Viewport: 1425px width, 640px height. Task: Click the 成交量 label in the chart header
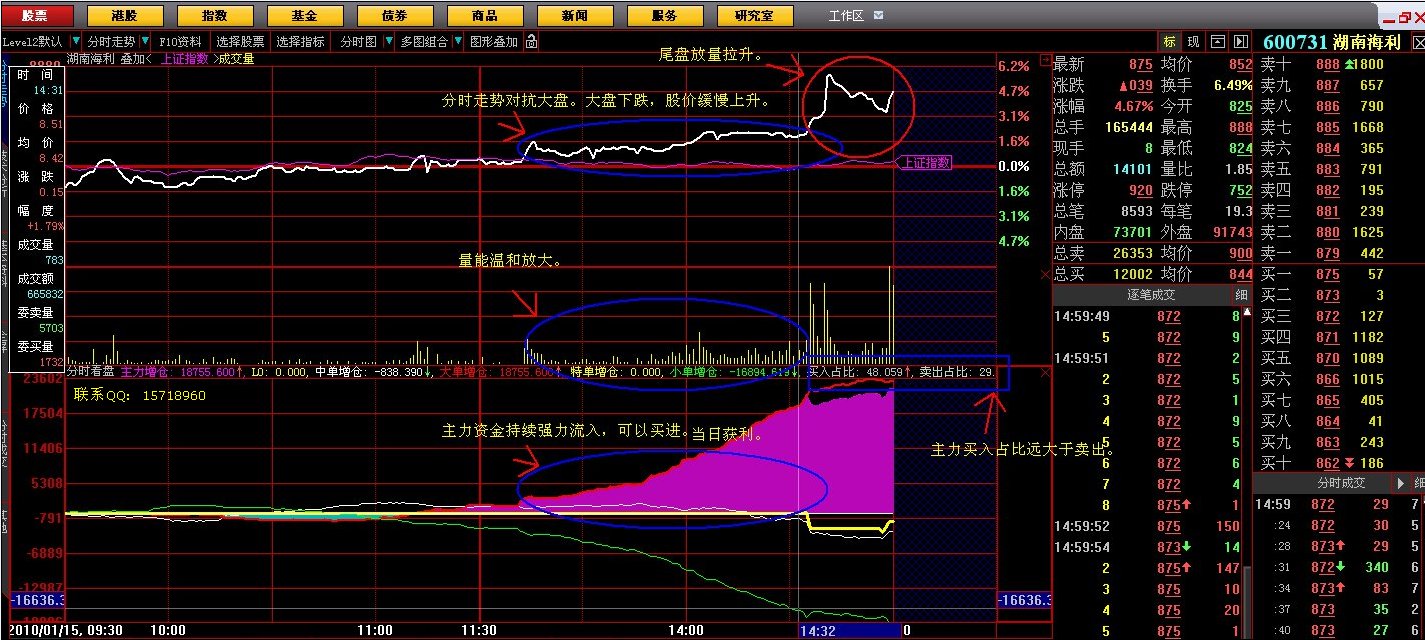click(x=236, y=58)
